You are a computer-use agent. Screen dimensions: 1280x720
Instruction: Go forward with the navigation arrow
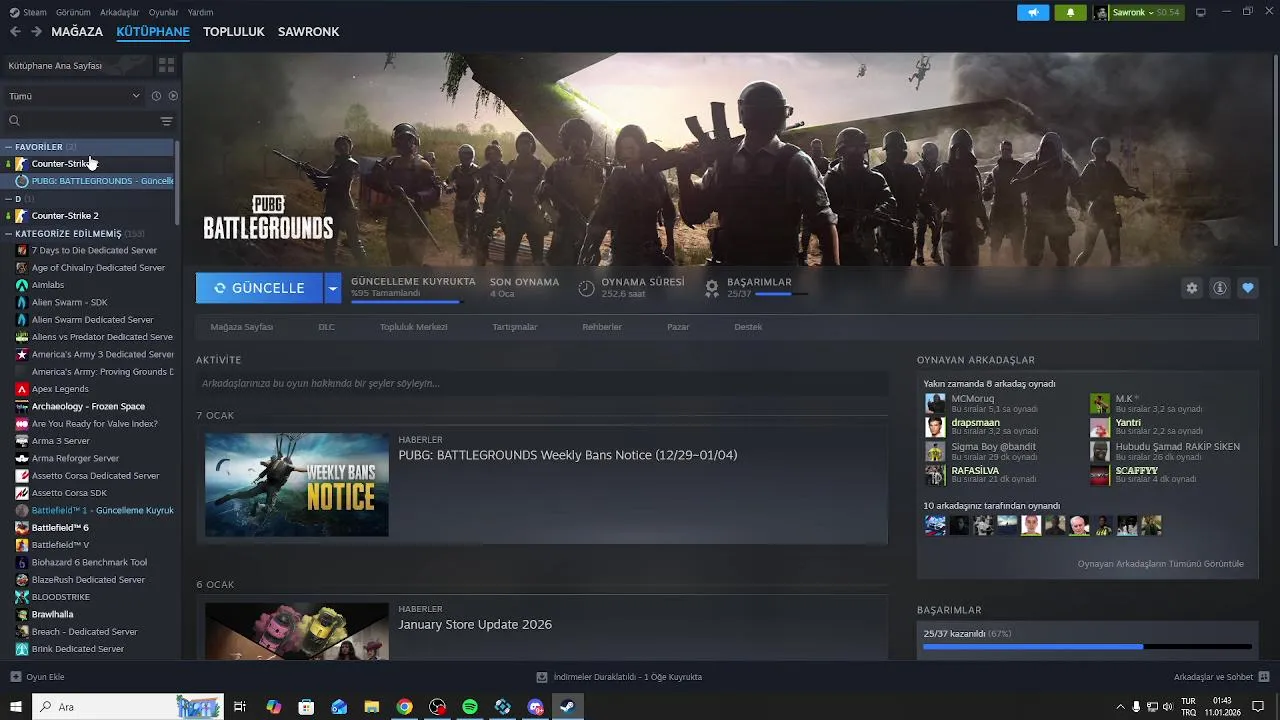[x=36, y=32]
